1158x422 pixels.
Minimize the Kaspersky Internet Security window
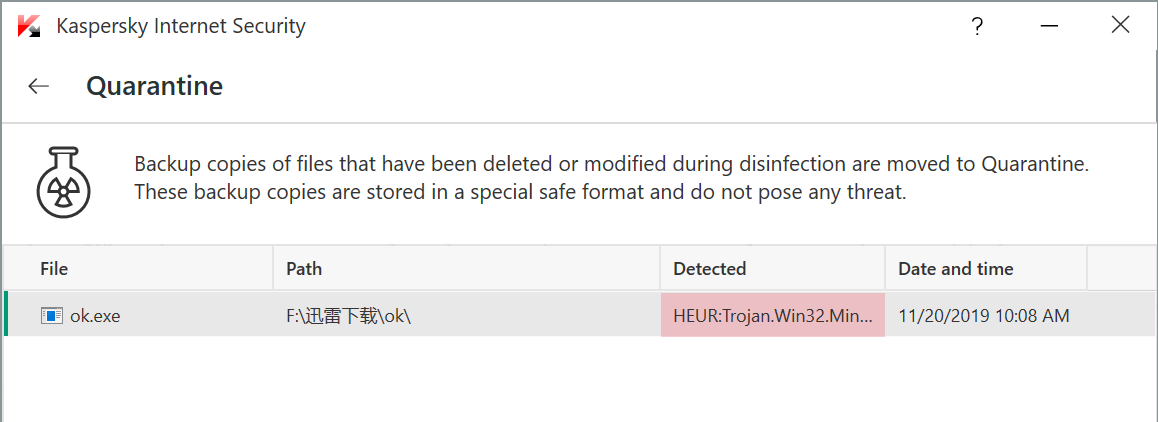pos(1050,27)
